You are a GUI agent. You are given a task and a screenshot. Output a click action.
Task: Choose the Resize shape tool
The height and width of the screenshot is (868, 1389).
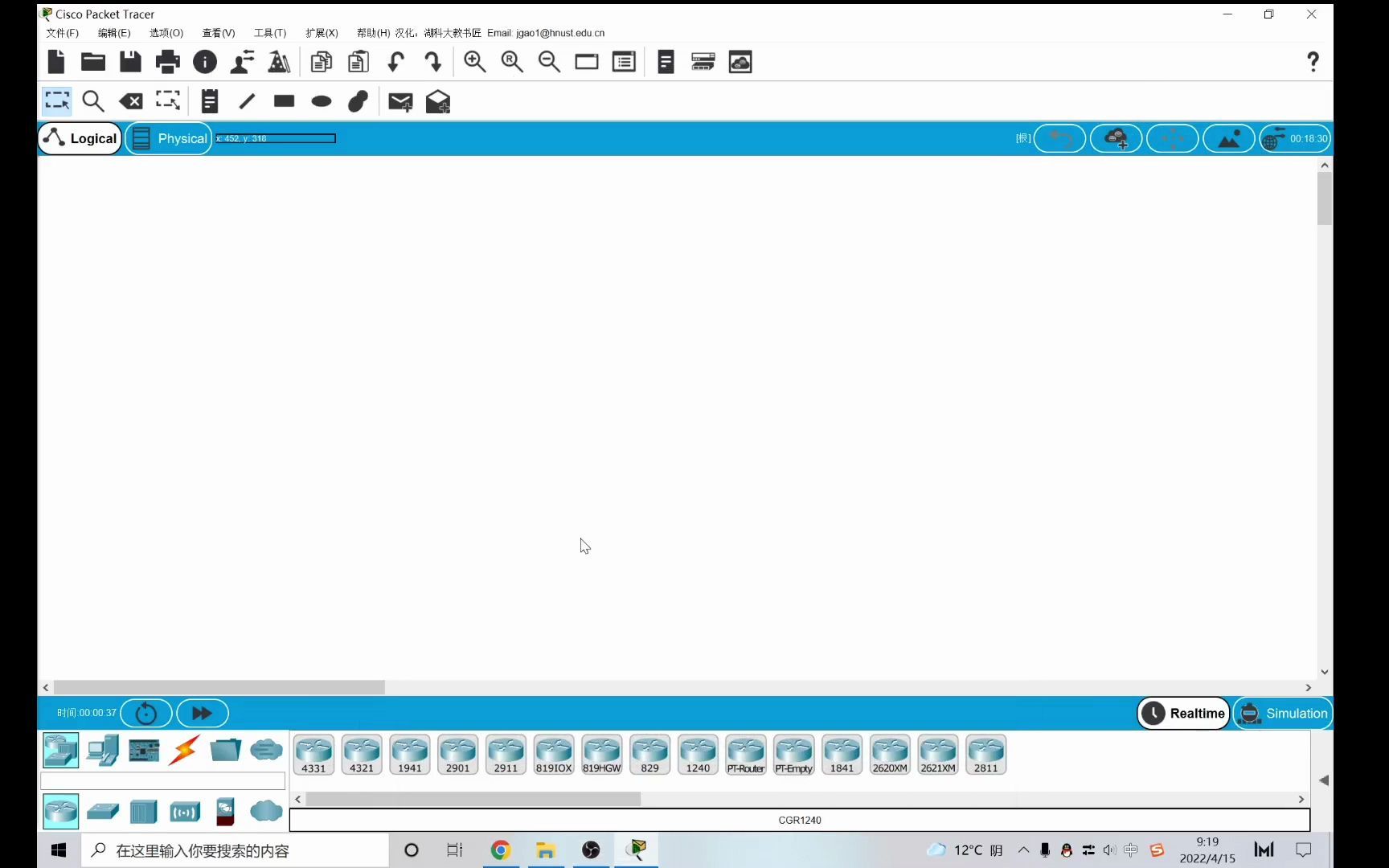point(168,100)
